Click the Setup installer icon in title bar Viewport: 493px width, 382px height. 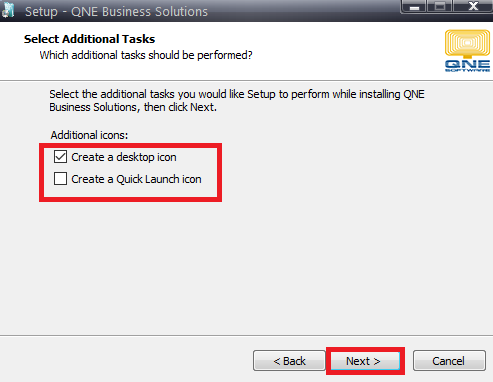pyautogui.click(x=8, y=9)
